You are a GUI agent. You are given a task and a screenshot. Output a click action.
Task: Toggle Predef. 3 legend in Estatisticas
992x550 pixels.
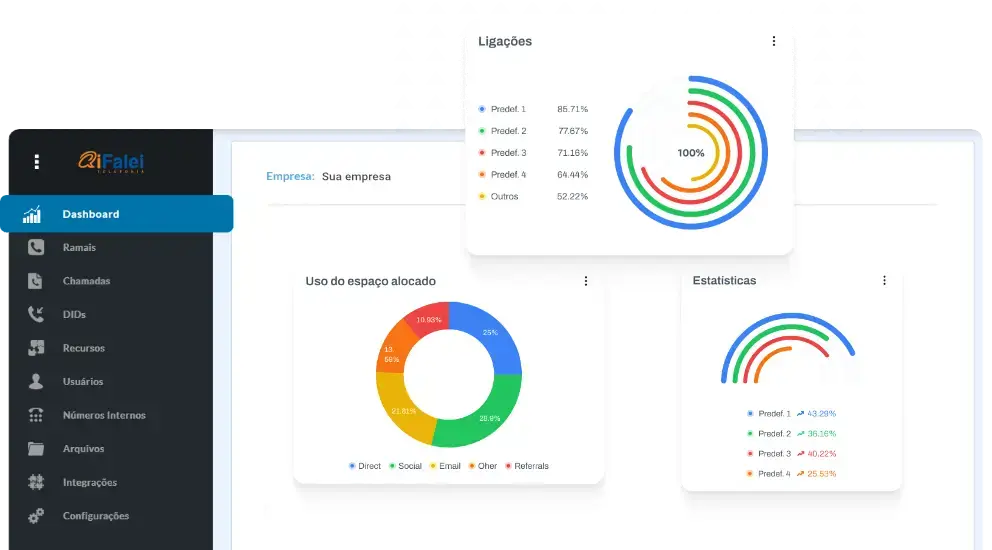tap(769, 454)
